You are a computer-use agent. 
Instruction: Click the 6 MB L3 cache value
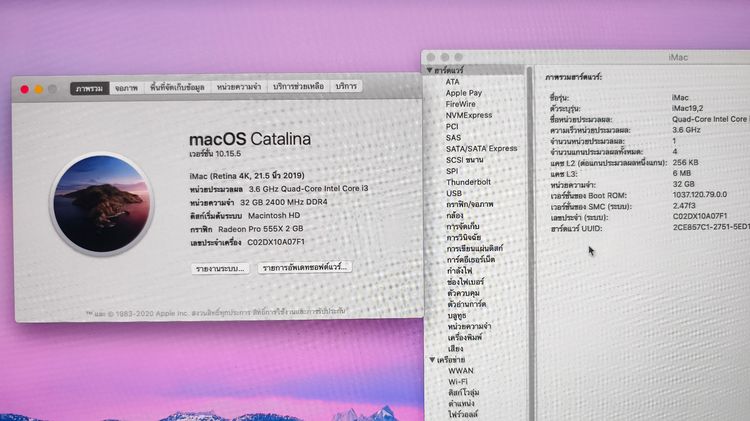click(682, 173)
